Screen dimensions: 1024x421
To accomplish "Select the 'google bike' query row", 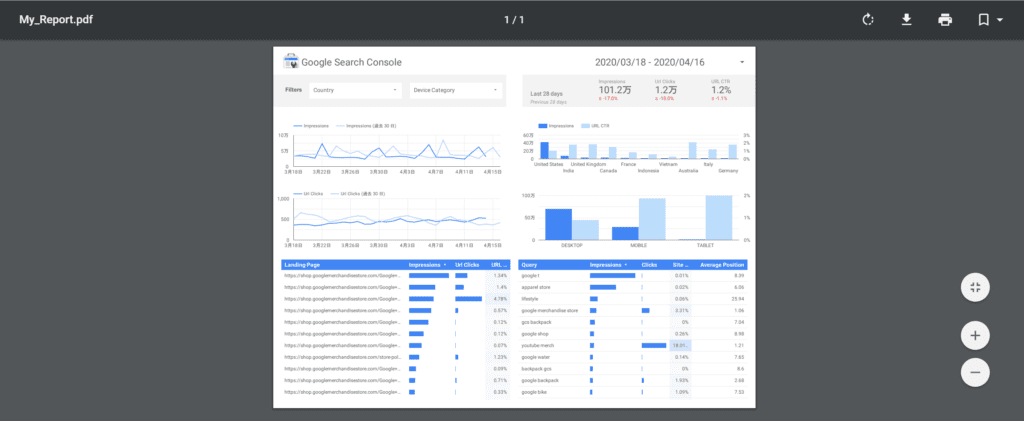I will [x=633, y=392].
